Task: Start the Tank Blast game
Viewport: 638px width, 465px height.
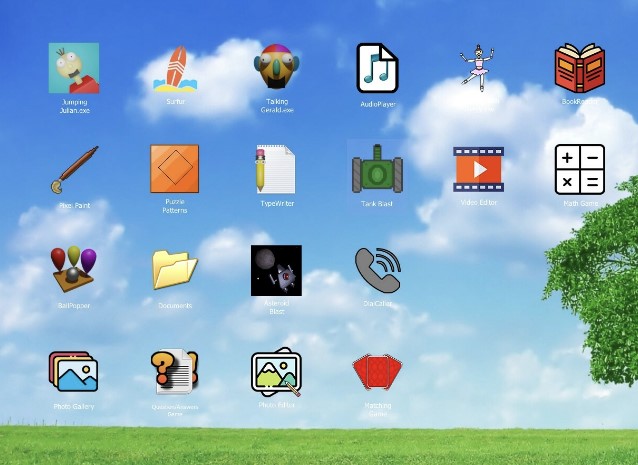Action: point(377,169)
